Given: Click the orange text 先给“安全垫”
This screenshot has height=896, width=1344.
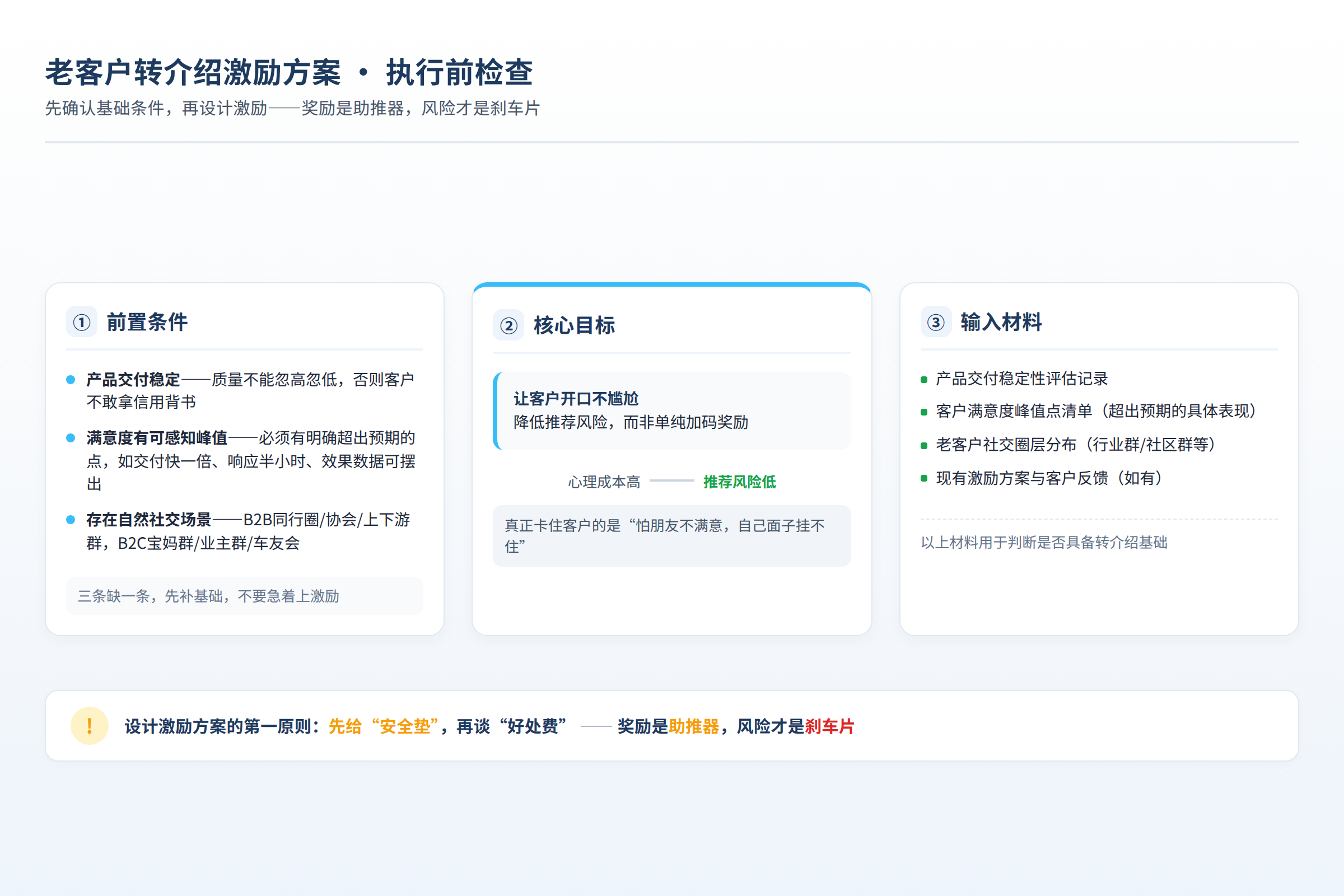Looking at the screenshot, I should point(384,726).
